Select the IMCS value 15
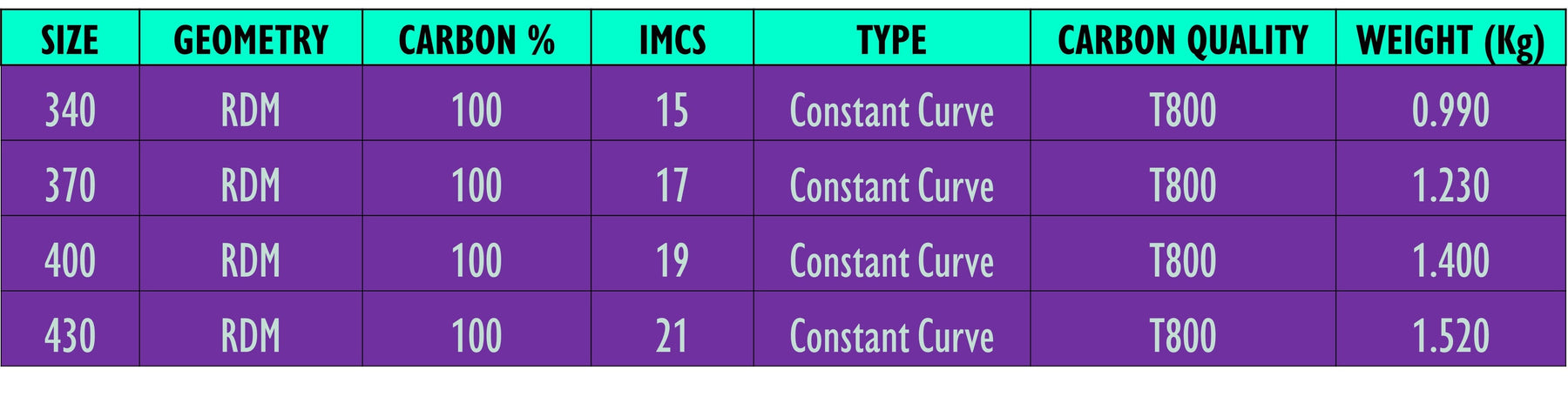The width and height of the screenshot is (1568, 397). pyautogui.click(x=672, y=111)
